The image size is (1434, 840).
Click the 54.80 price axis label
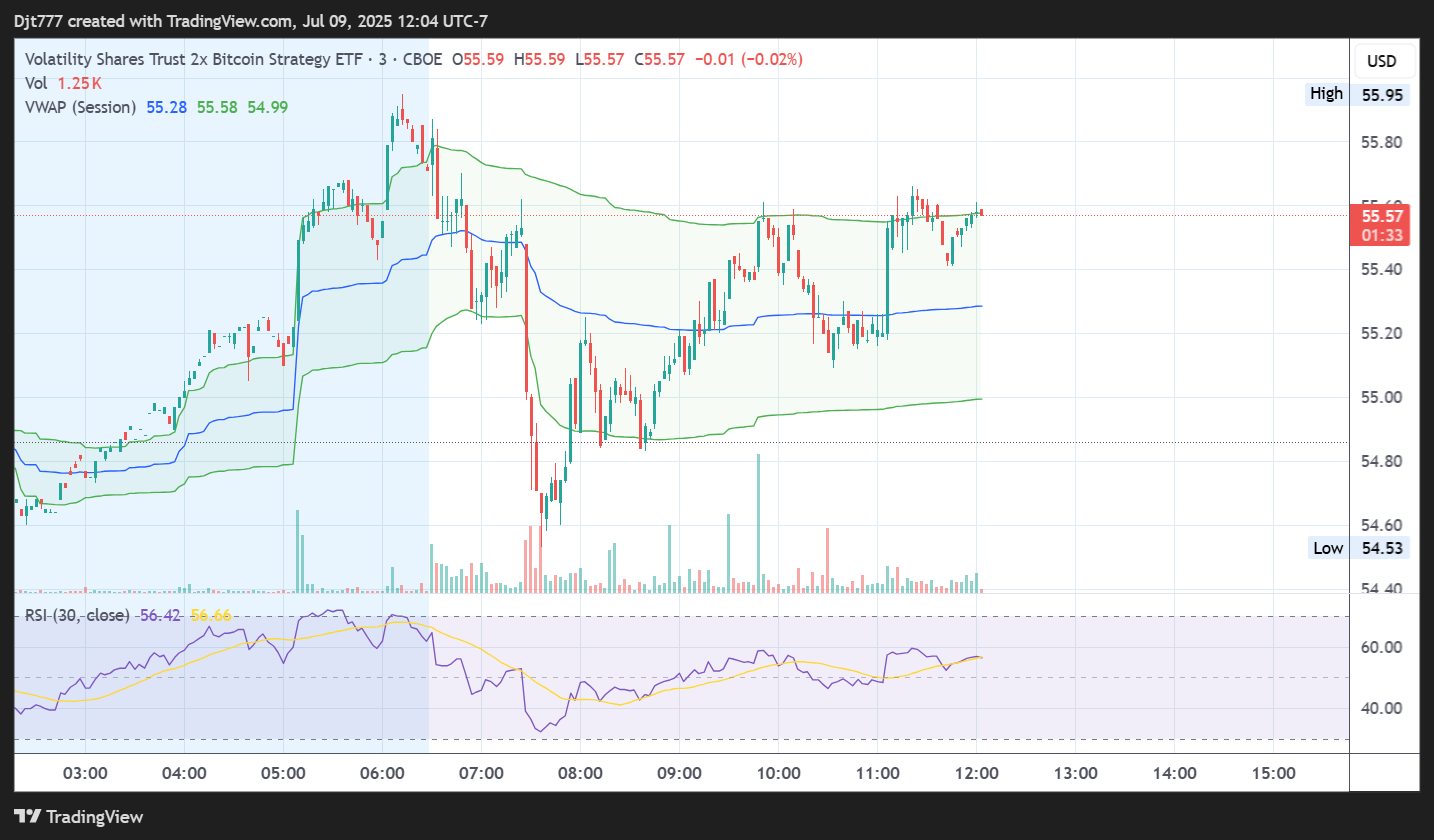click(1381, 462)
